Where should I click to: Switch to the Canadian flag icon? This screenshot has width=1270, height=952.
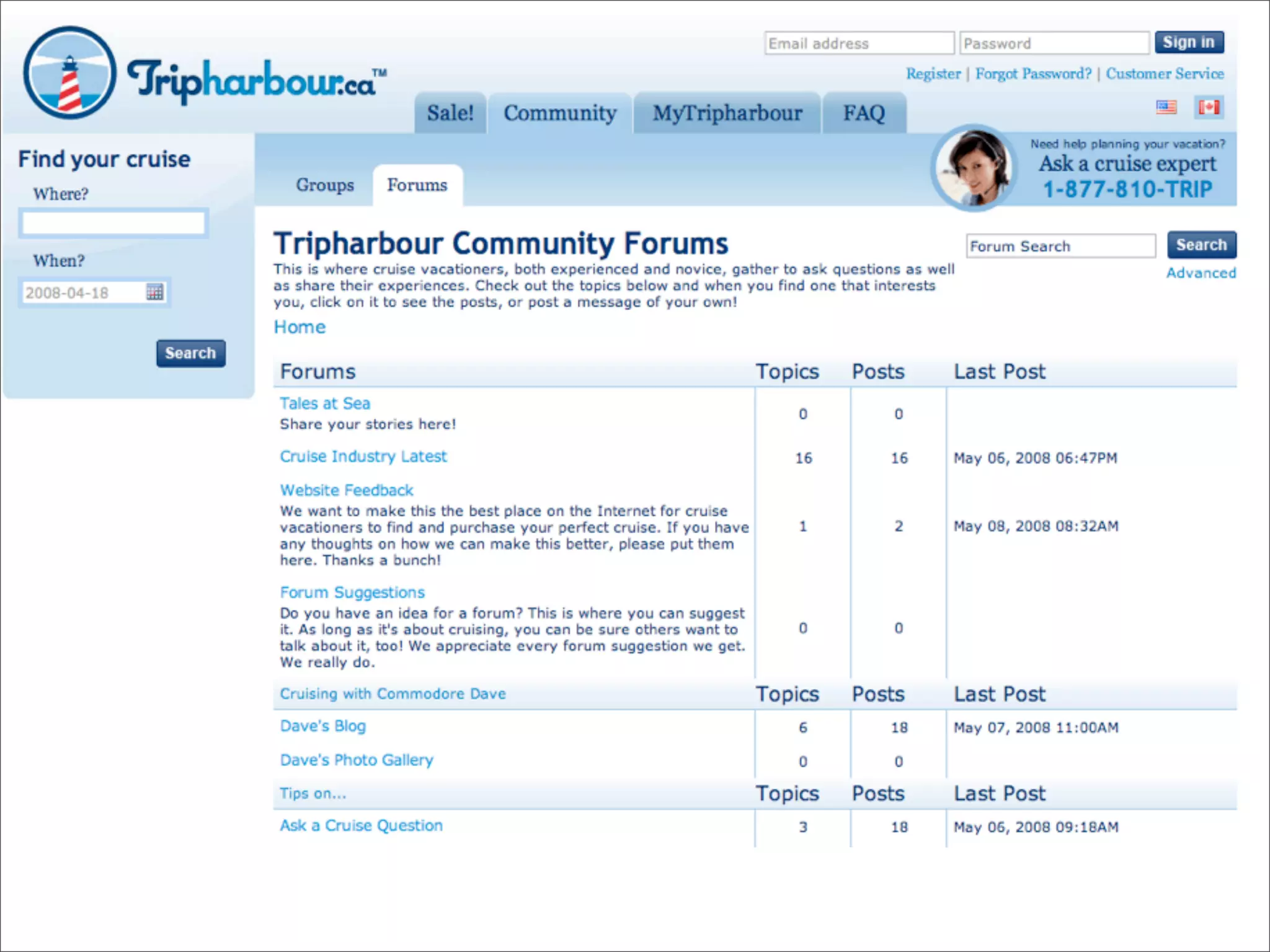tap(1209, 107)
